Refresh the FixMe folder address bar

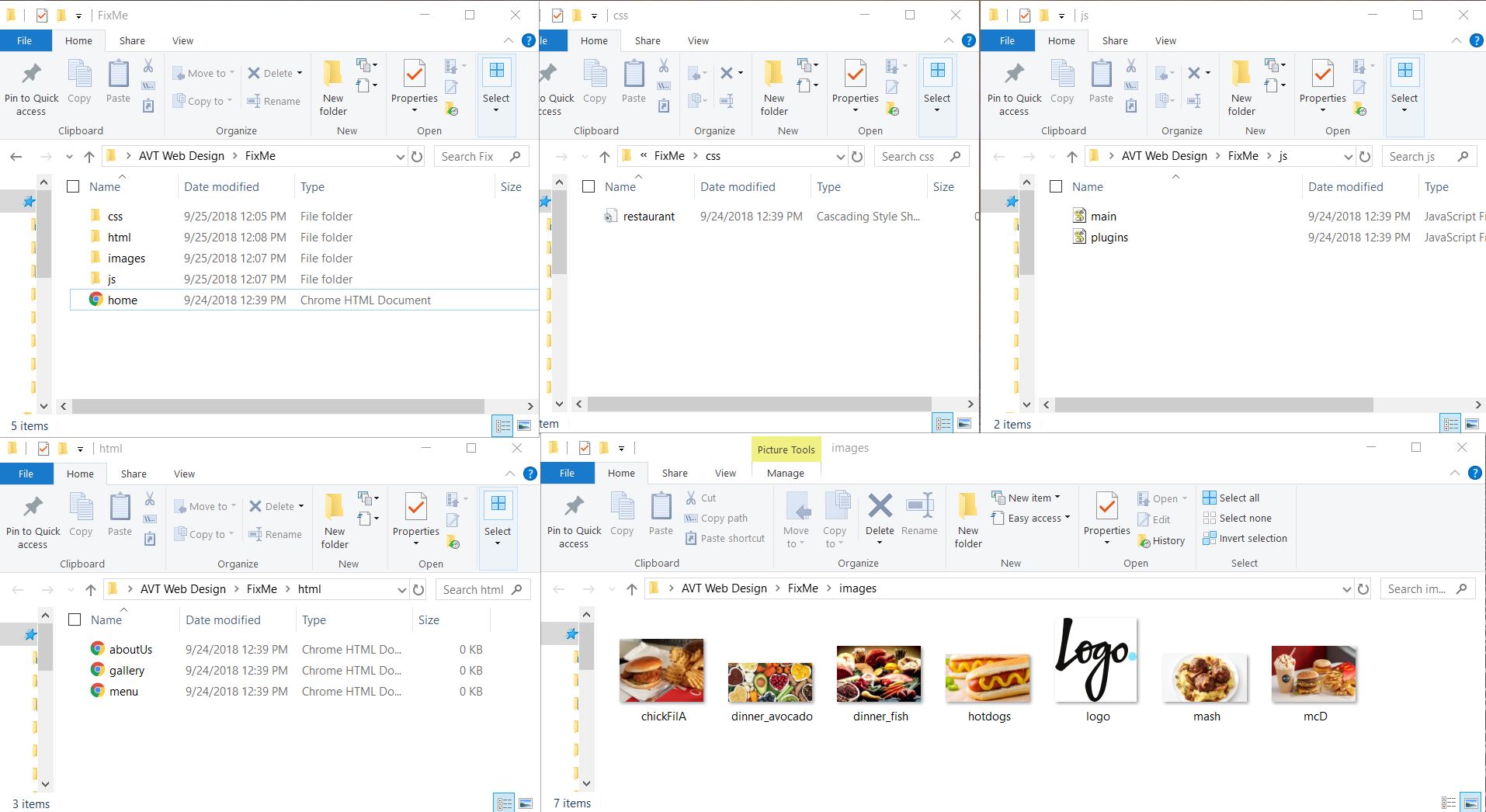[417, 157]
